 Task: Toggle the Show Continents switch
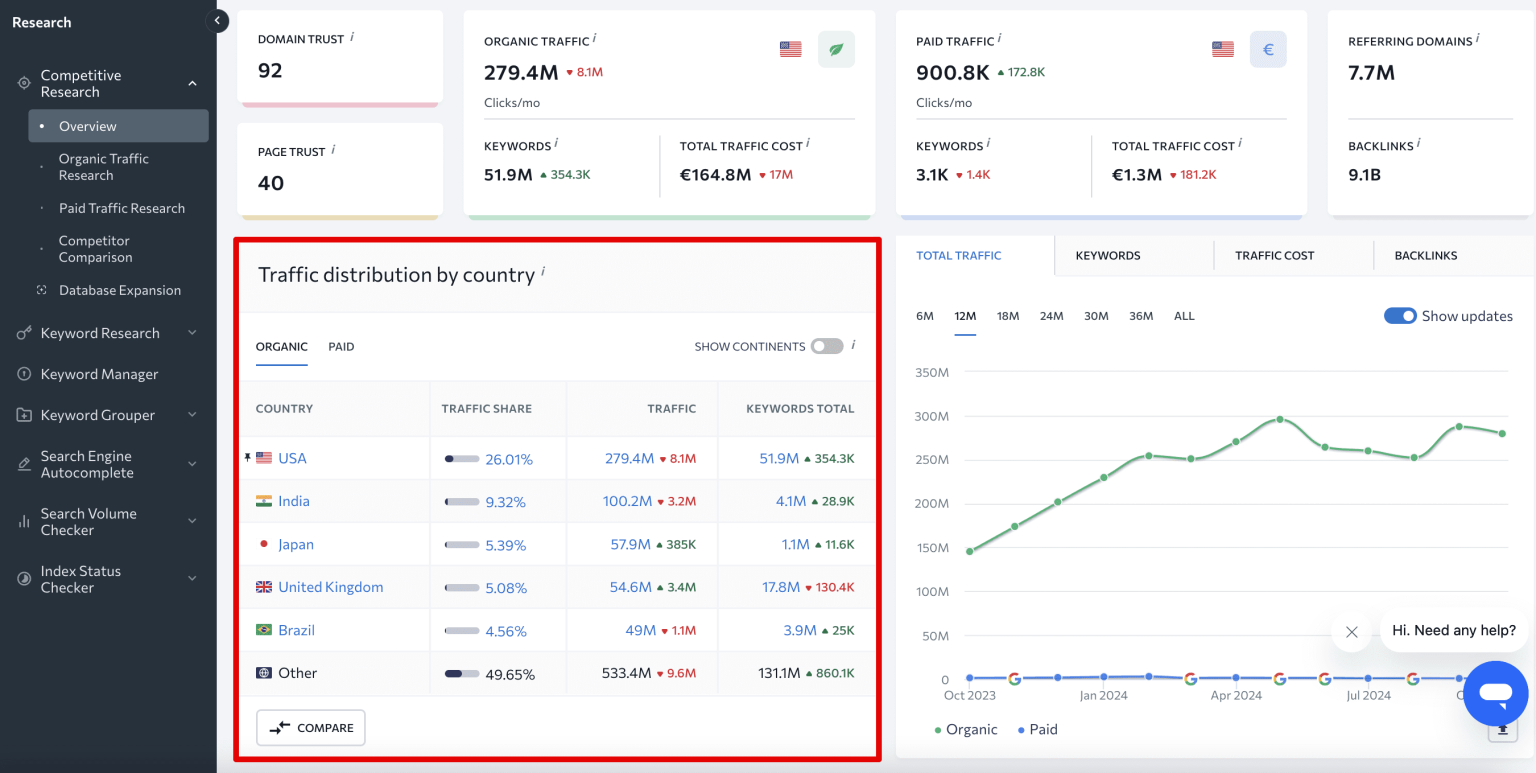click(x=826, y=346)
